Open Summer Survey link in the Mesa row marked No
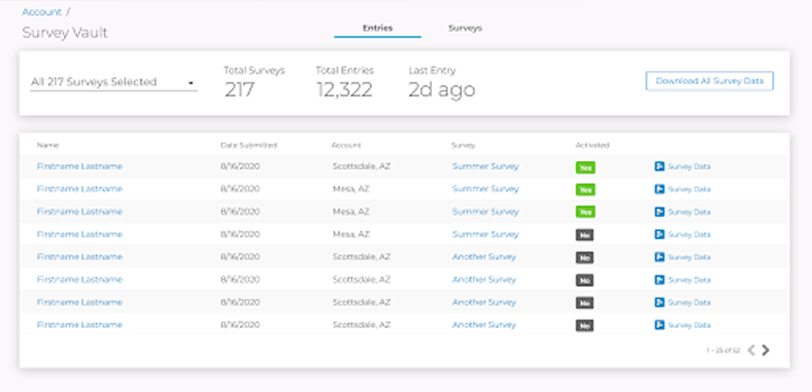 click(485, 234)
